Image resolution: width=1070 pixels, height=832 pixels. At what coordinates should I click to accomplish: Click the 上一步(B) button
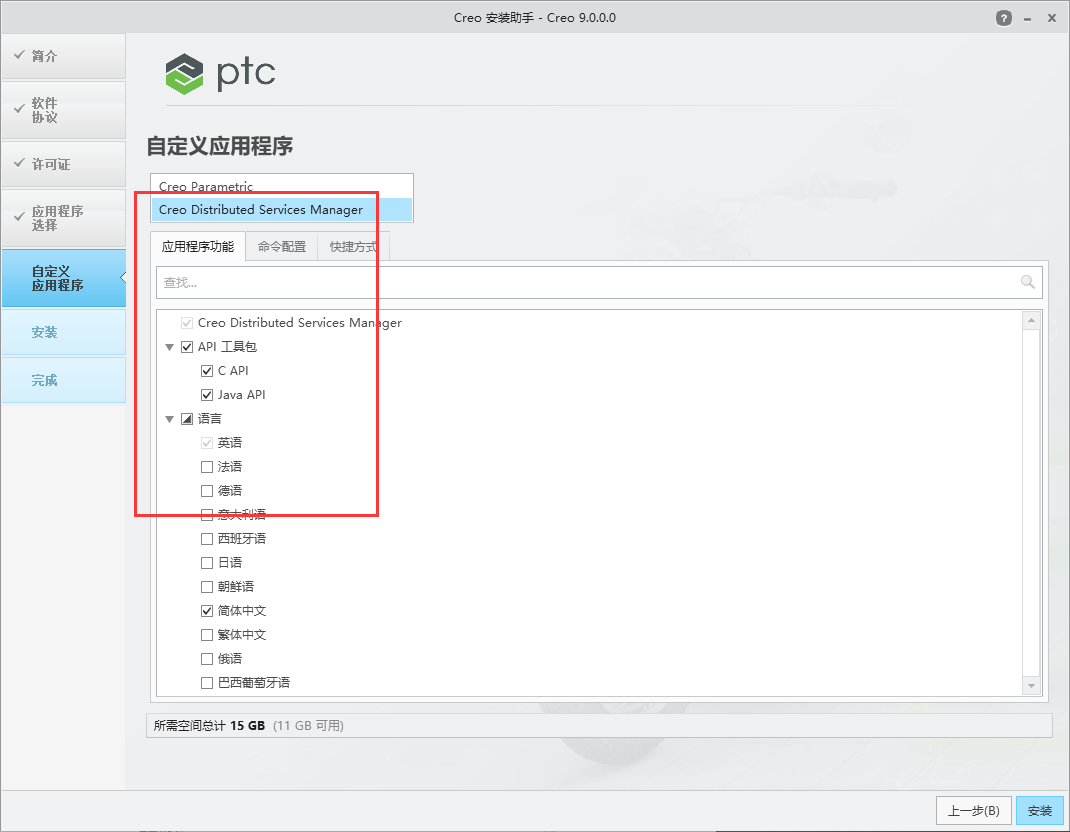(973, 810)
